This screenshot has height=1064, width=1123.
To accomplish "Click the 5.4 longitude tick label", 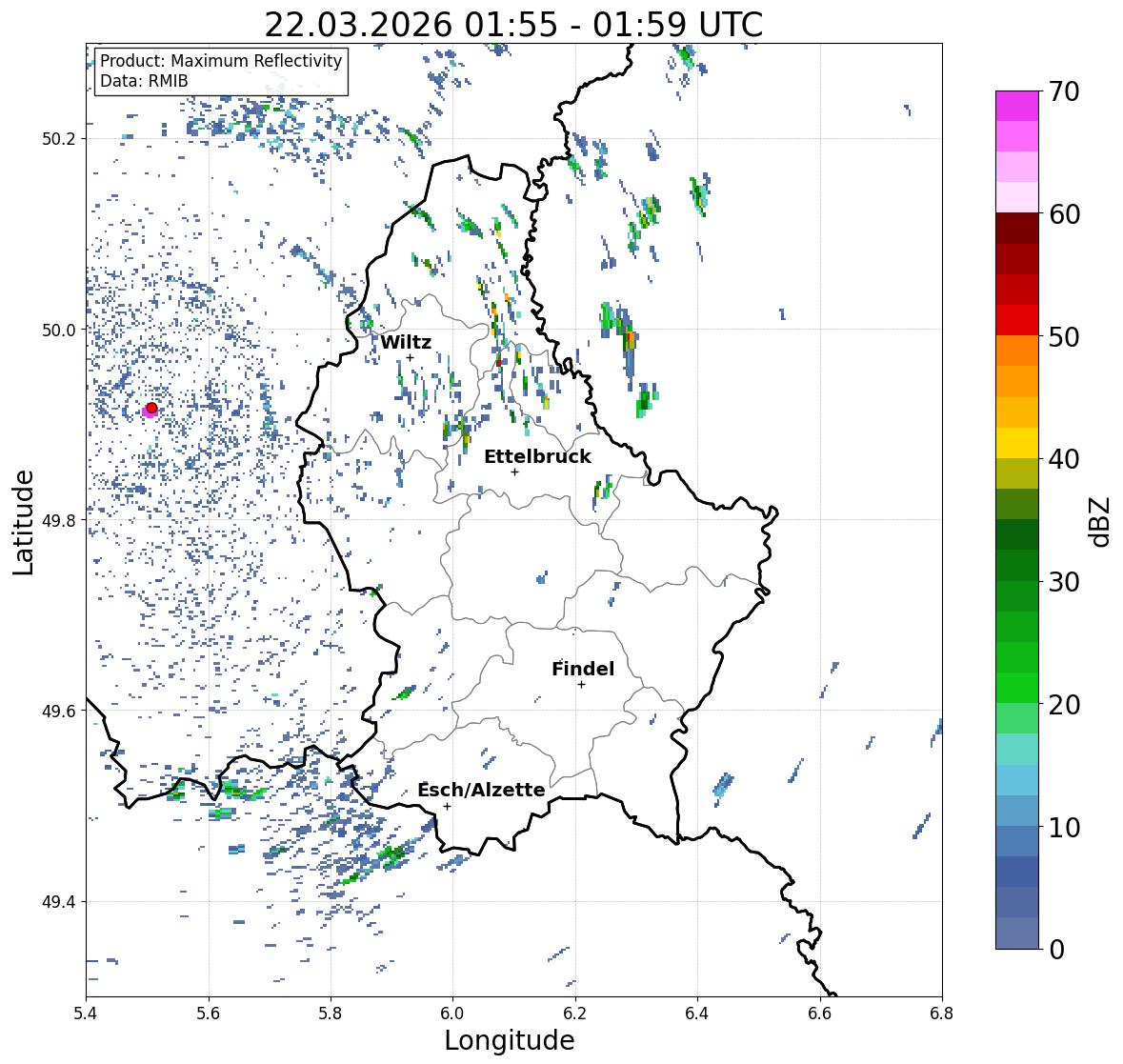I will pos(86,1014).
